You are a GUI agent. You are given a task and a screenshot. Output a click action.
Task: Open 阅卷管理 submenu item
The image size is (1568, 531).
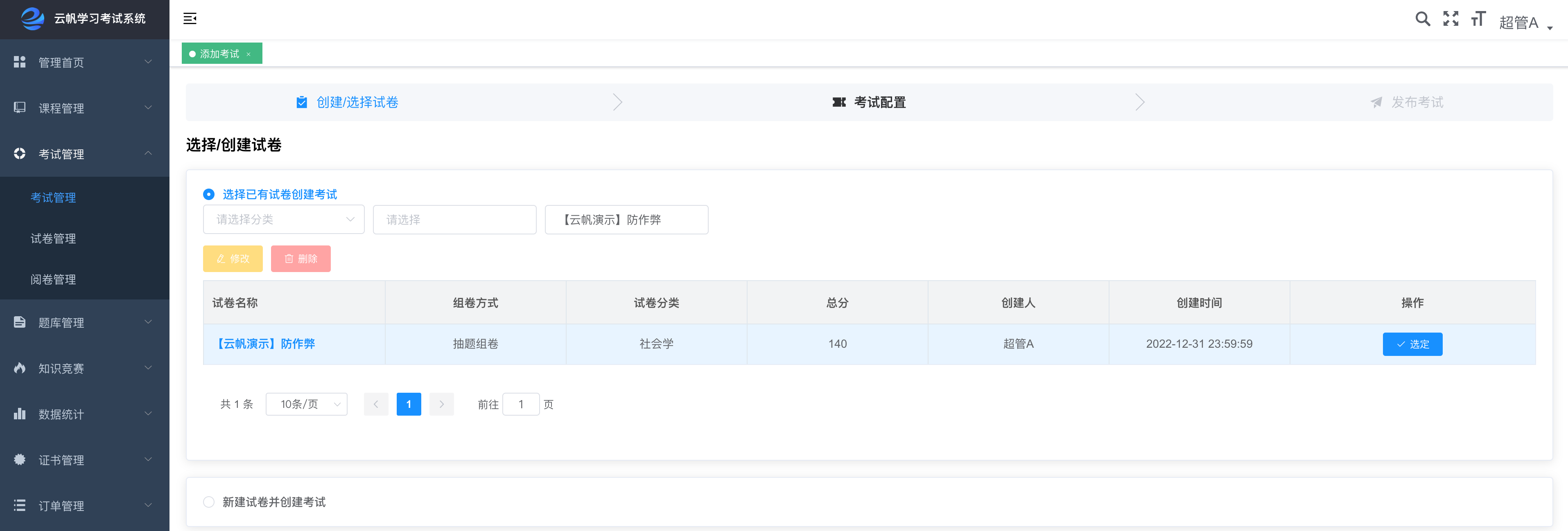click(x=85, y=279)
